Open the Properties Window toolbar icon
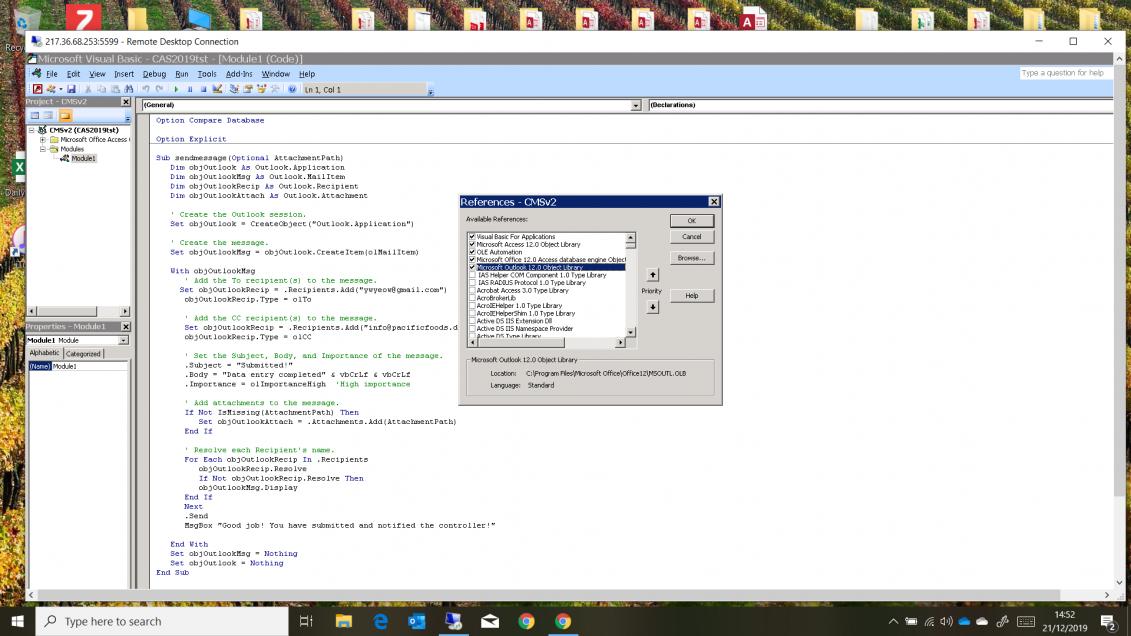 [x=247, y=89]
